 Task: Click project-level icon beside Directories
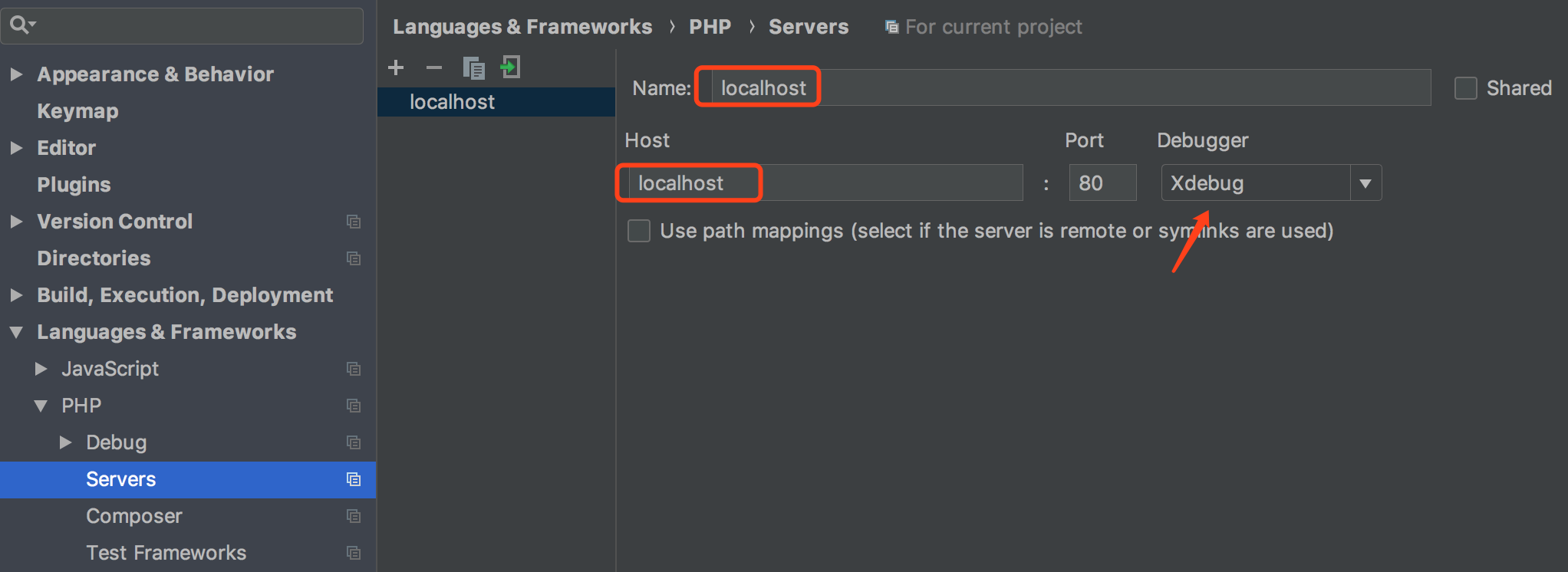click(354, 258)
